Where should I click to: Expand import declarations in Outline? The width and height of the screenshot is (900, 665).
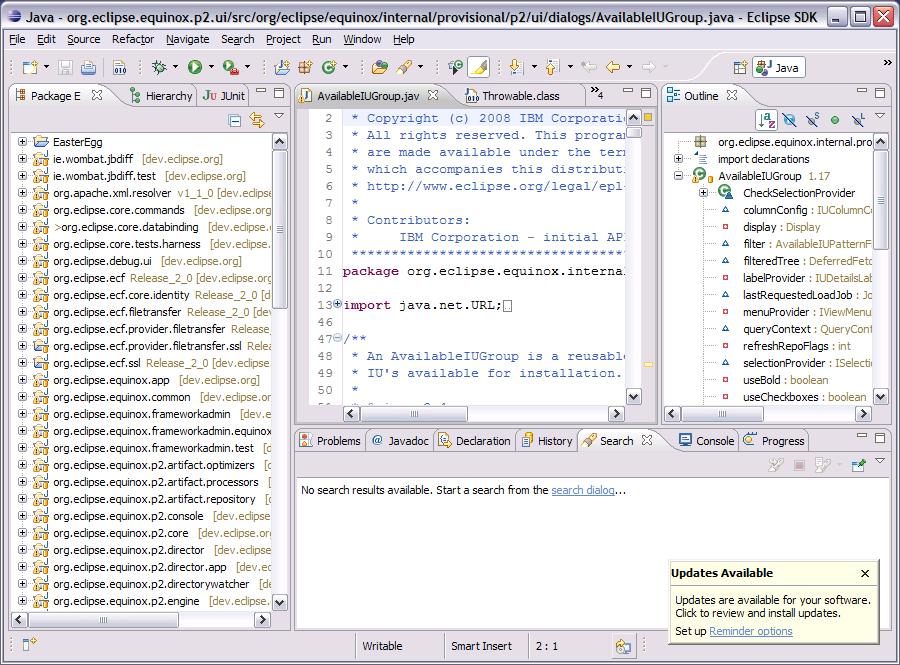(x=678, y=158)
